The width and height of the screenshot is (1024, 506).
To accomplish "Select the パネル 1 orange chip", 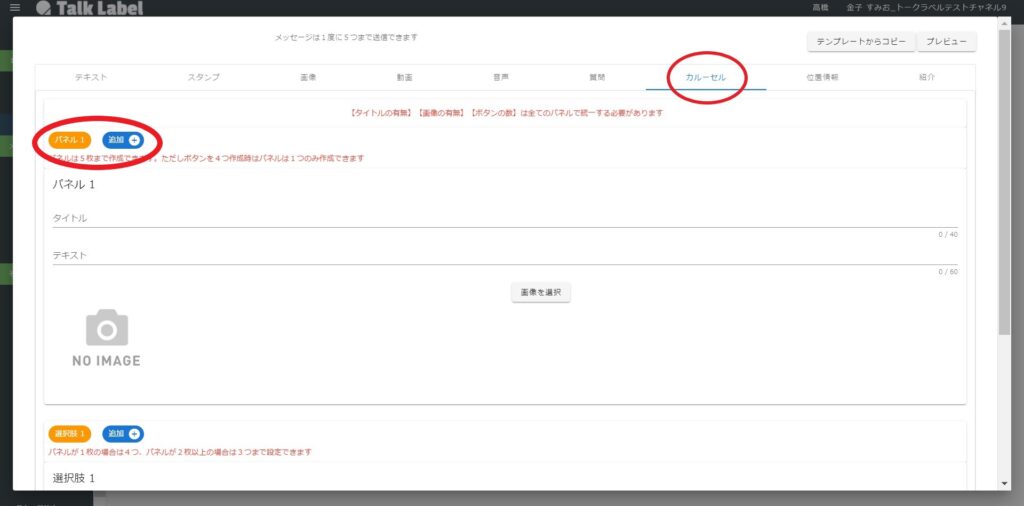I will tap(70, 140).
